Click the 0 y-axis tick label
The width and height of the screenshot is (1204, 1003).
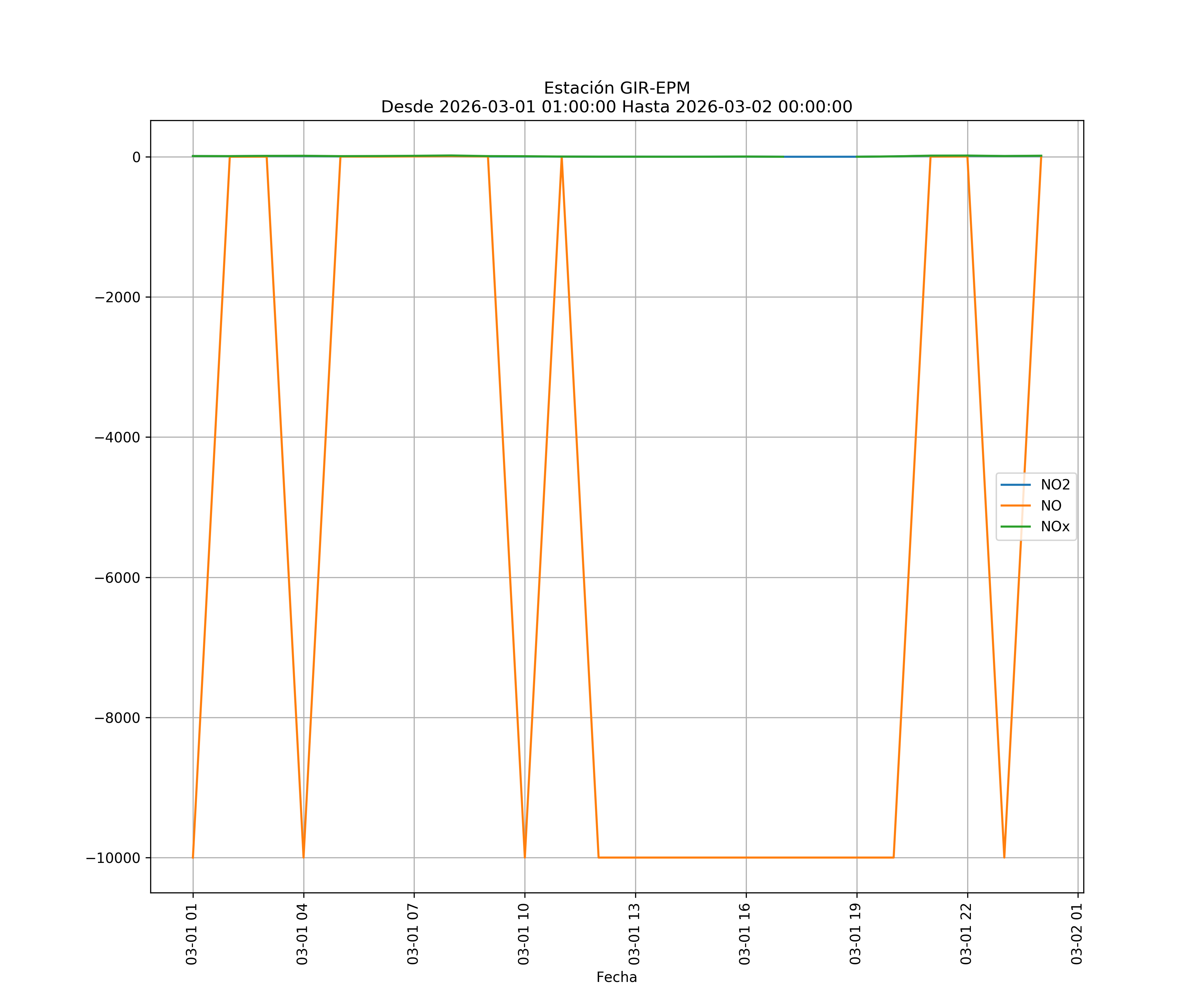tap(136, 157)
